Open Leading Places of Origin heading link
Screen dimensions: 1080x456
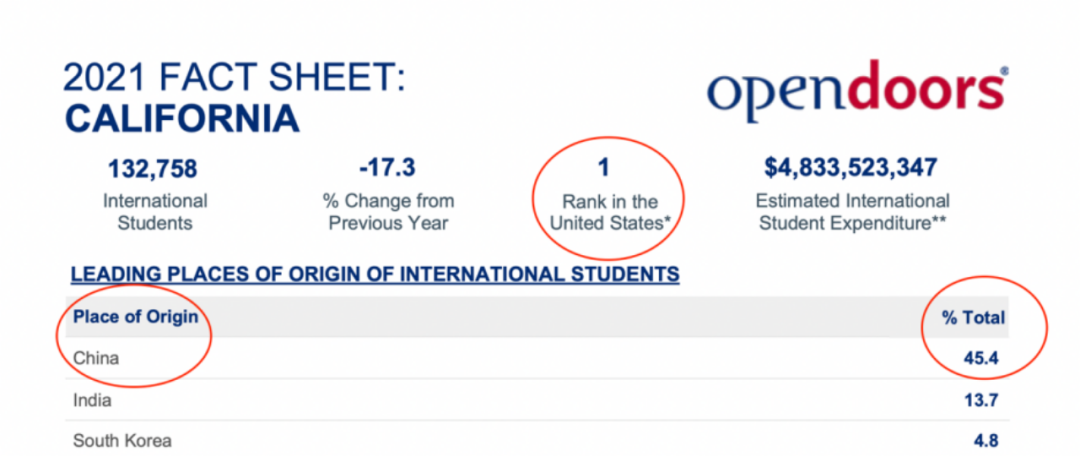pyautogui.click(x=375, y=275)
